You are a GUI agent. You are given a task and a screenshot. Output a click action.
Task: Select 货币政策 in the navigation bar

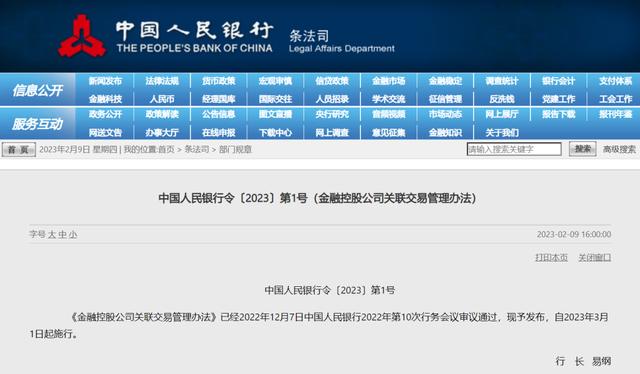coord(219,81)
